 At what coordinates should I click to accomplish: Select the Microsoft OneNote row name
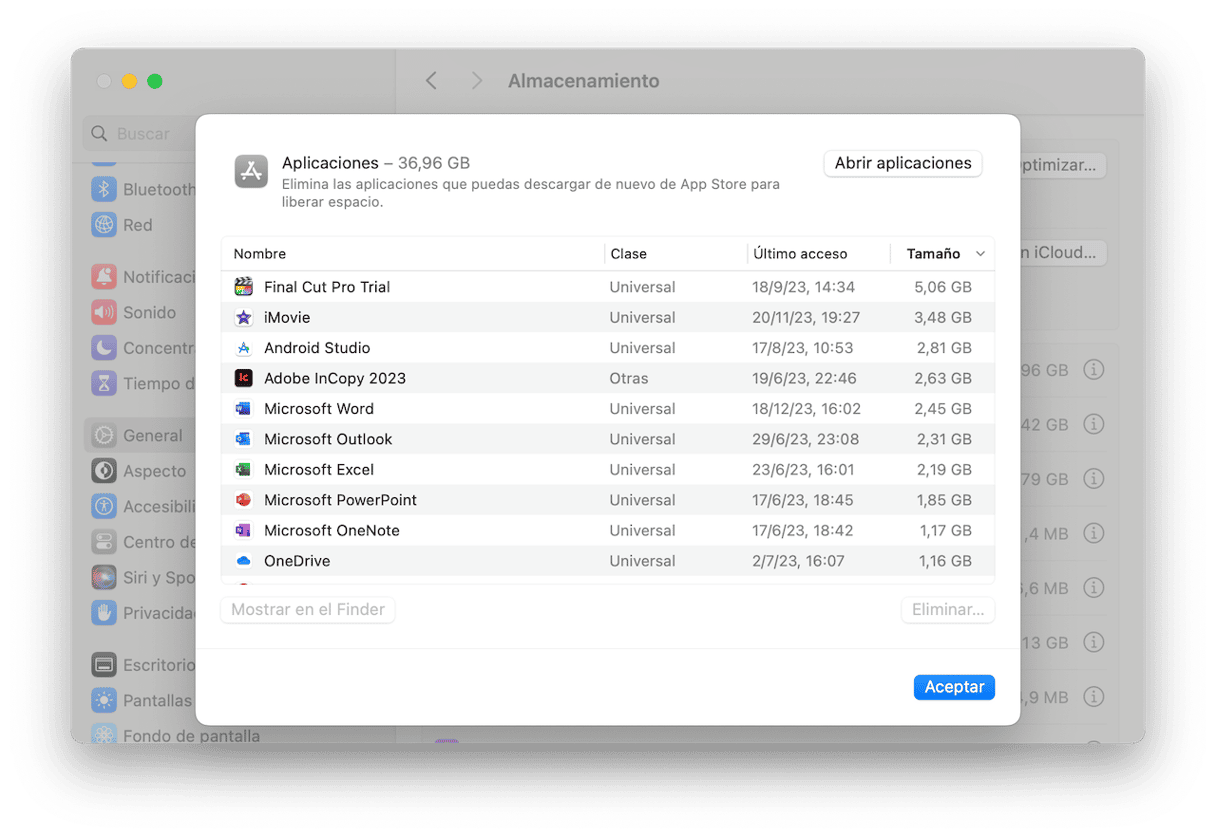(332, 531)
